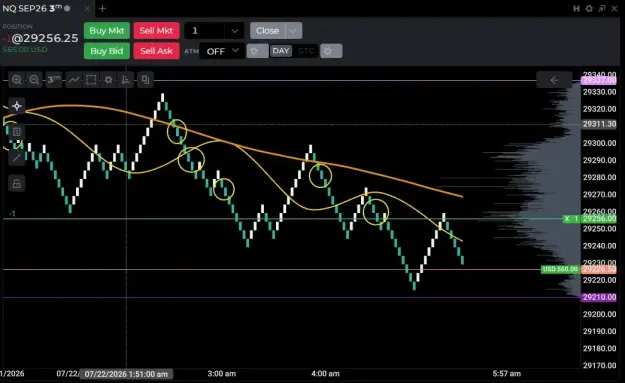Open chart settings gear in chart toolbar

(x=108, y=80)
